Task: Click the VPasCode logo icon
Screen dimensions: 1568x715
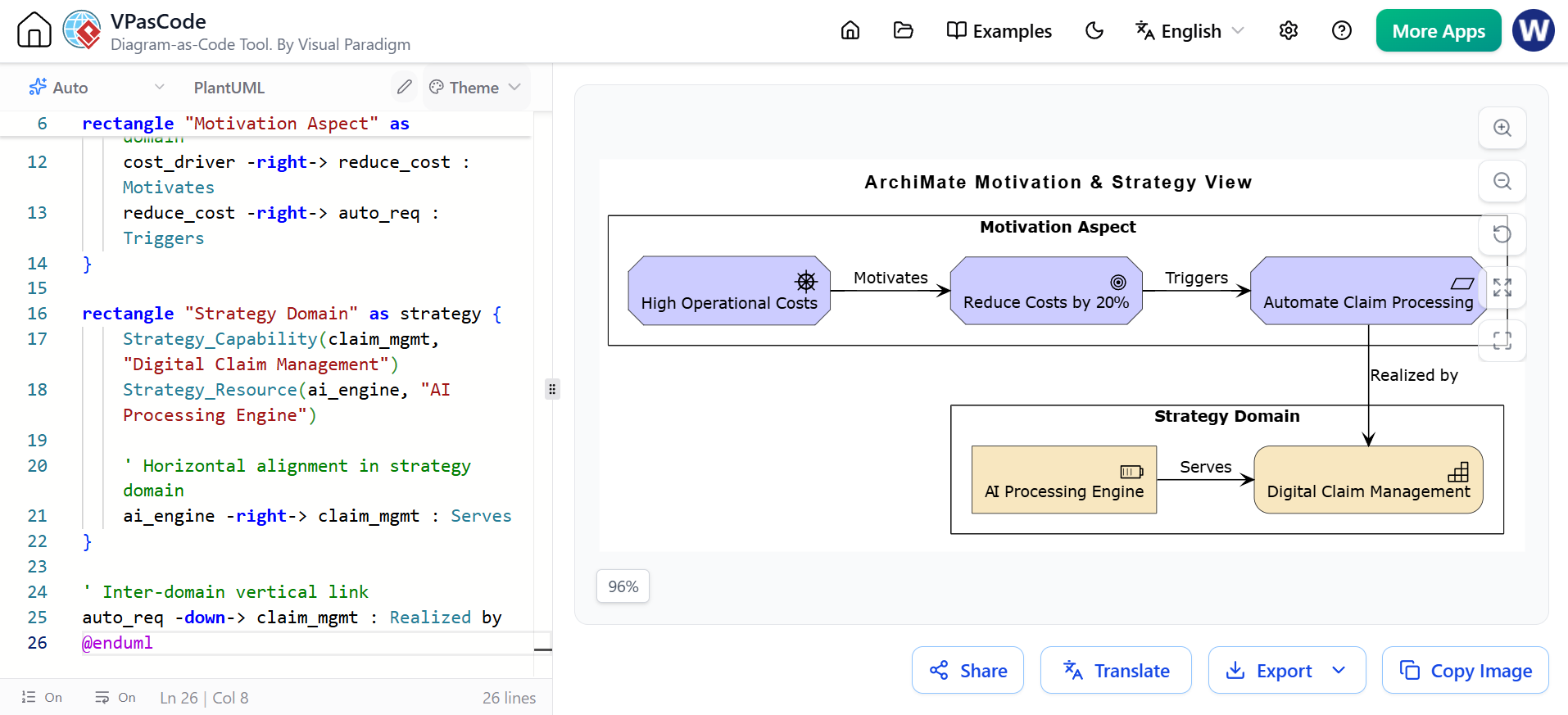Action: pyautogui.click(x=82, y=30)
